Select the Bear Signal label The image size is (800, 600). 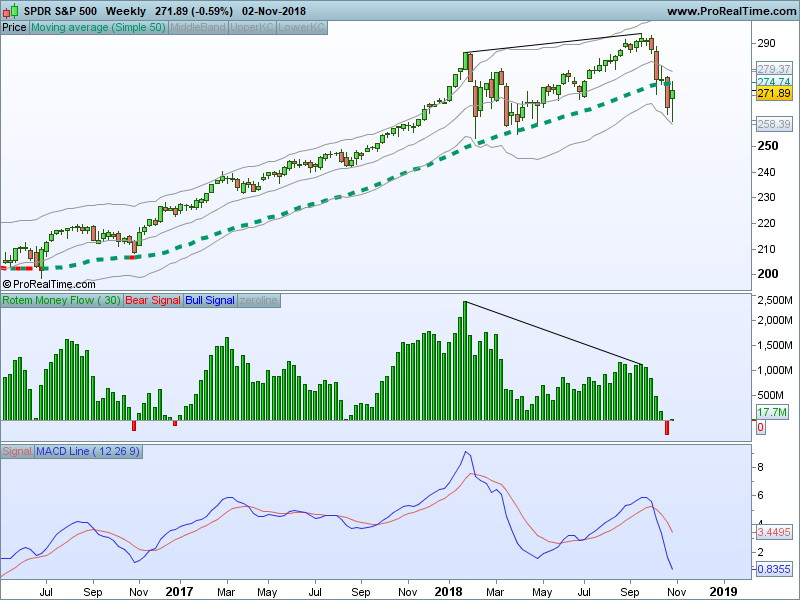pos(153,301)
